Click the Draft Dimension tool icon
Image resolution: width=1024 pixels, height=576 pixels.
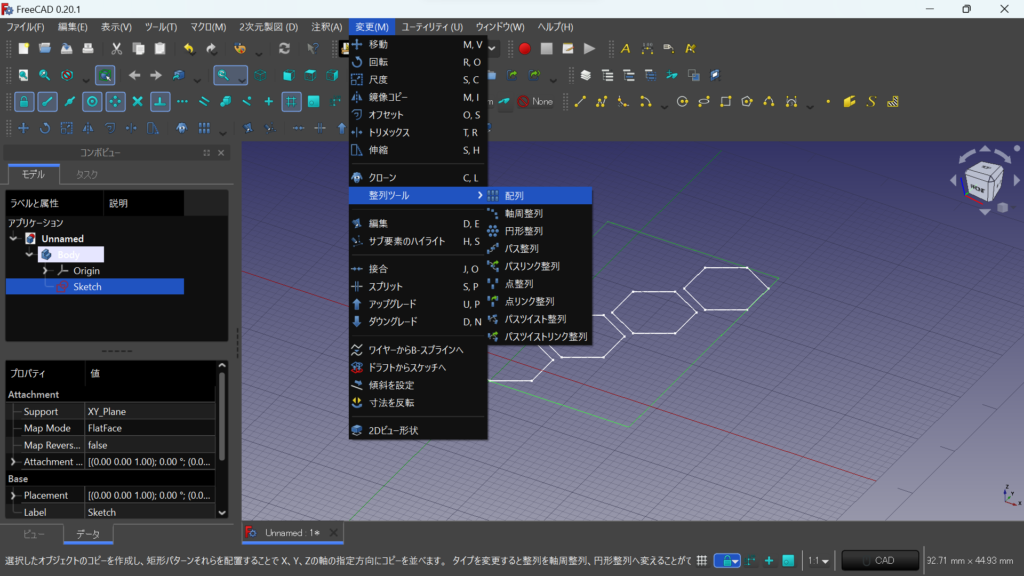(647, 48)
